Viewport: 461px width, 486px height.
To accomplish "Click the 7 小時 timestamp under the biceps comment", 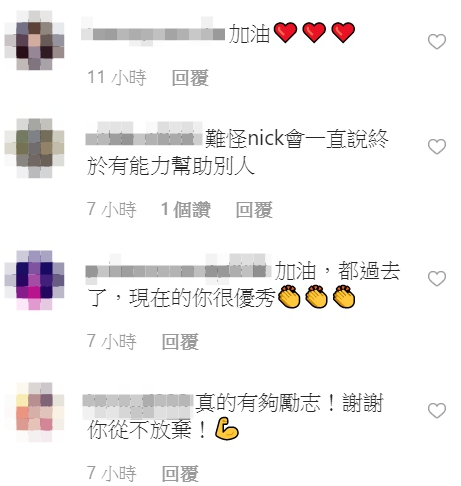I will (112, 473).
